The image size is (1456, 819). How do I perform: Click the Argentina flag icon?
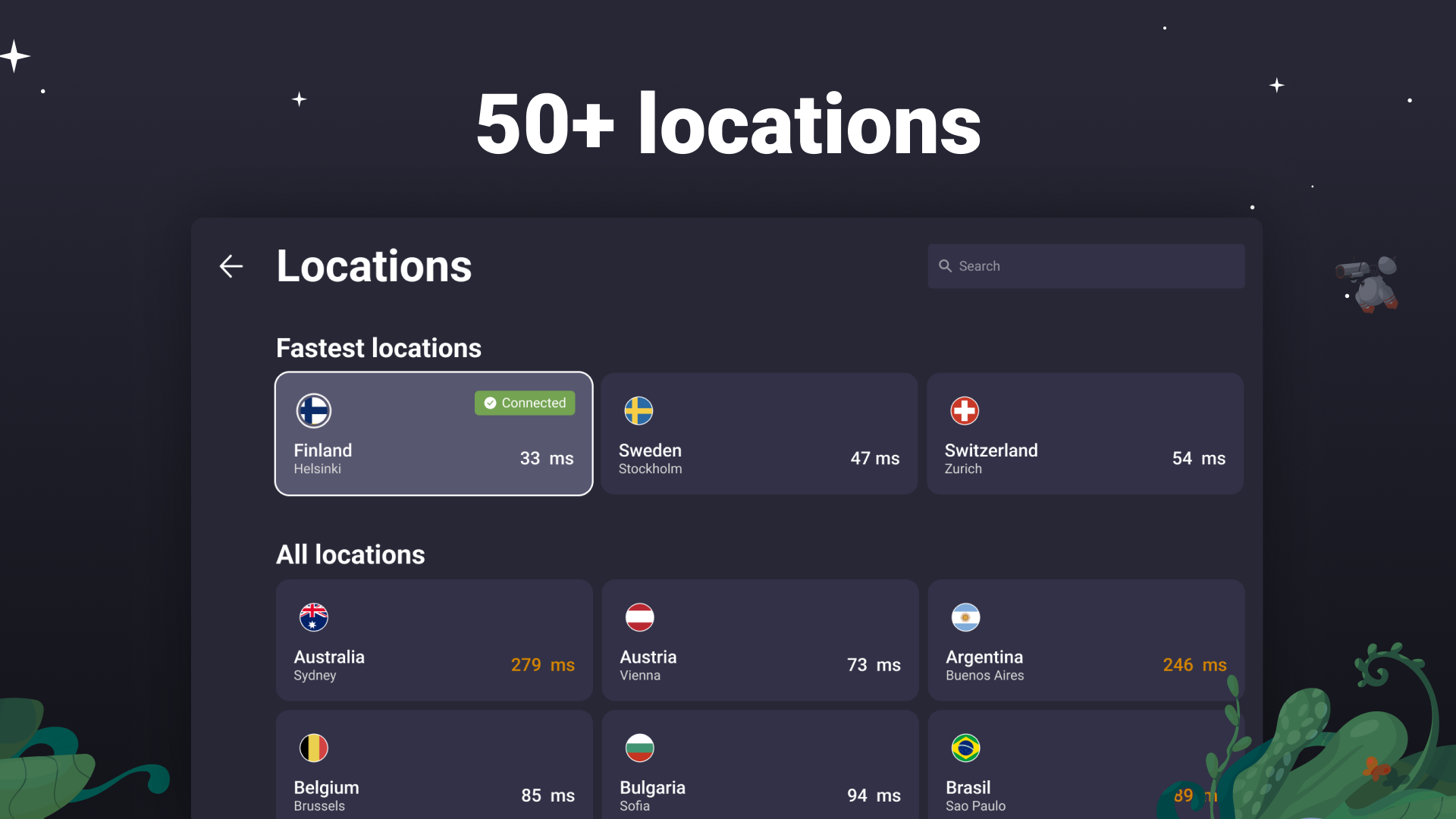965,617
